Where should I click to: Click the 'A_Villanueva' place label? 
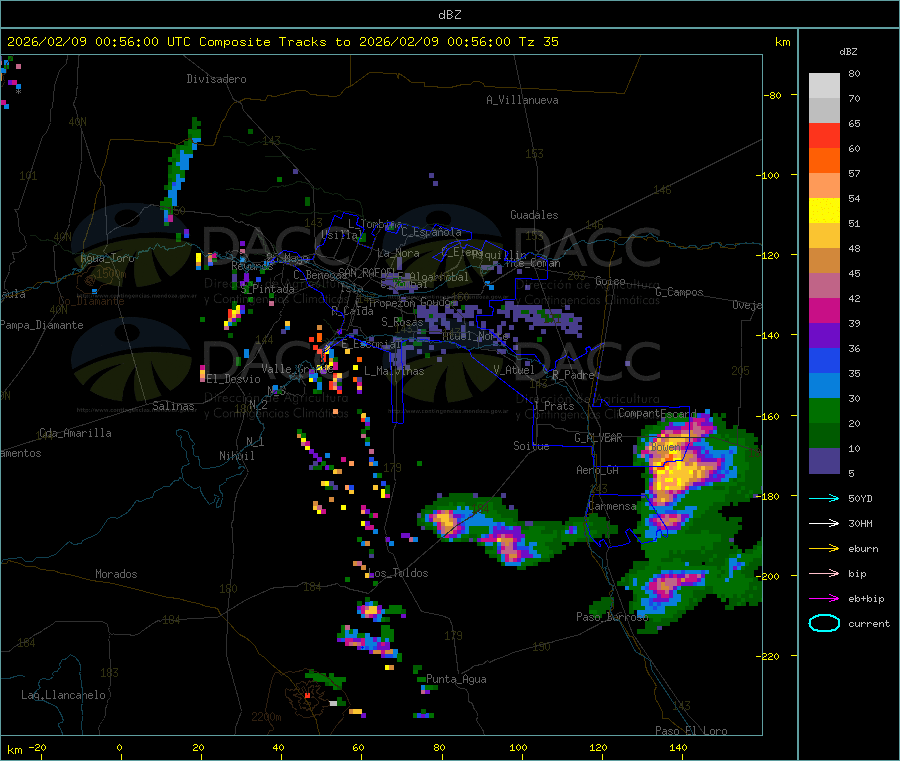(x=522, y=100)
